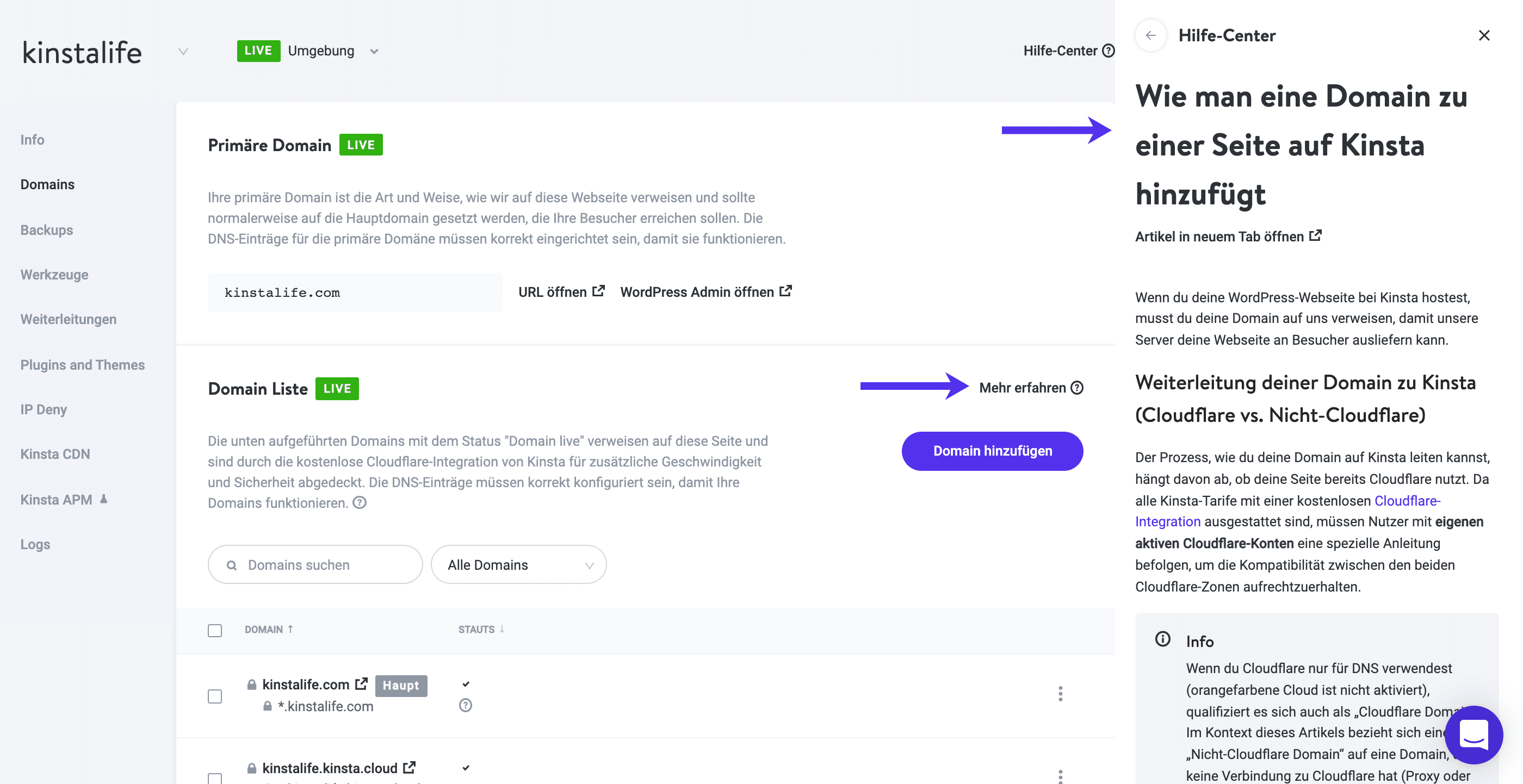Click the external link icon beside kinstalife.com

click(x=361, y=683)
